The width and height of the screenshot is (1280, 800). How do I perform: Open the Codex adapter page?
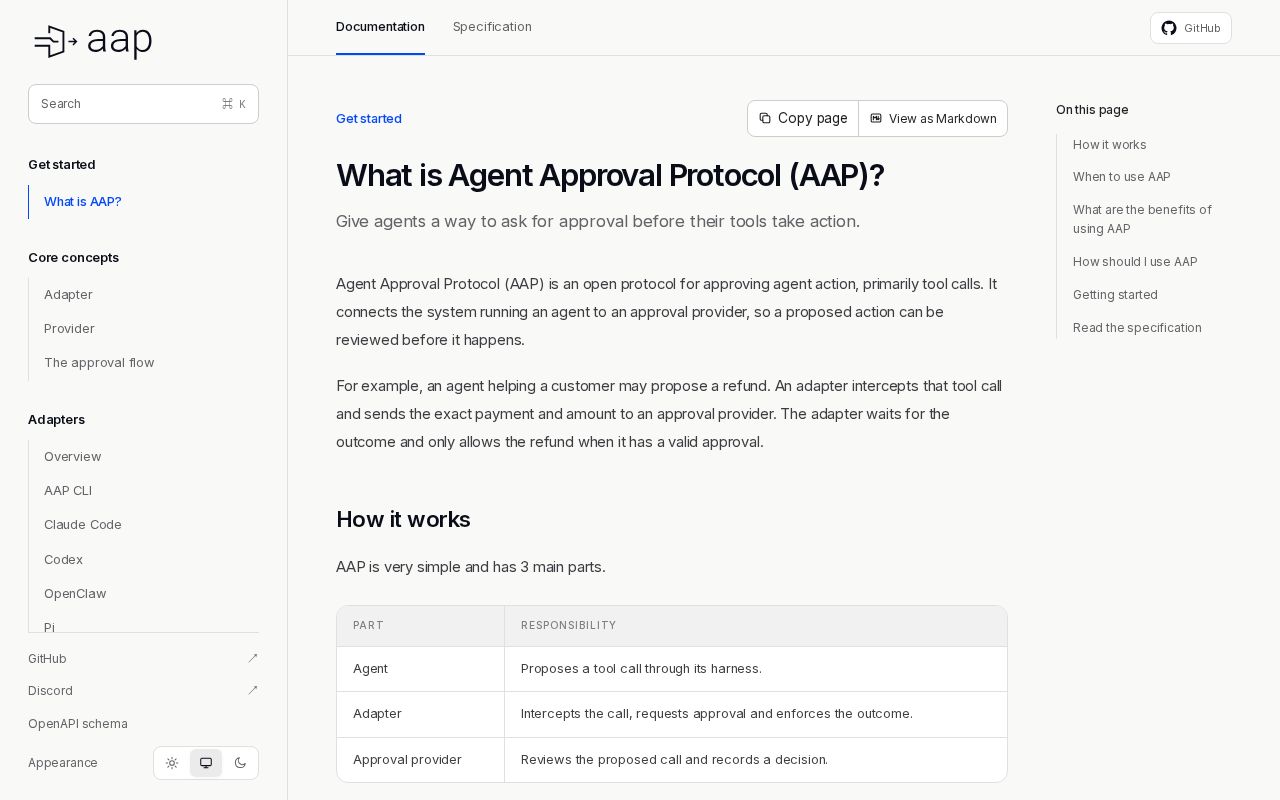tap(63, 560)
